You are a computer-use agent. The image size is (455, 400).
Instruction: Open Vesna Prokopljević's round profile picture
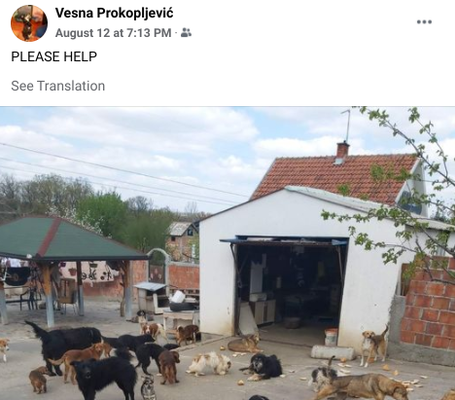[29, 23]
